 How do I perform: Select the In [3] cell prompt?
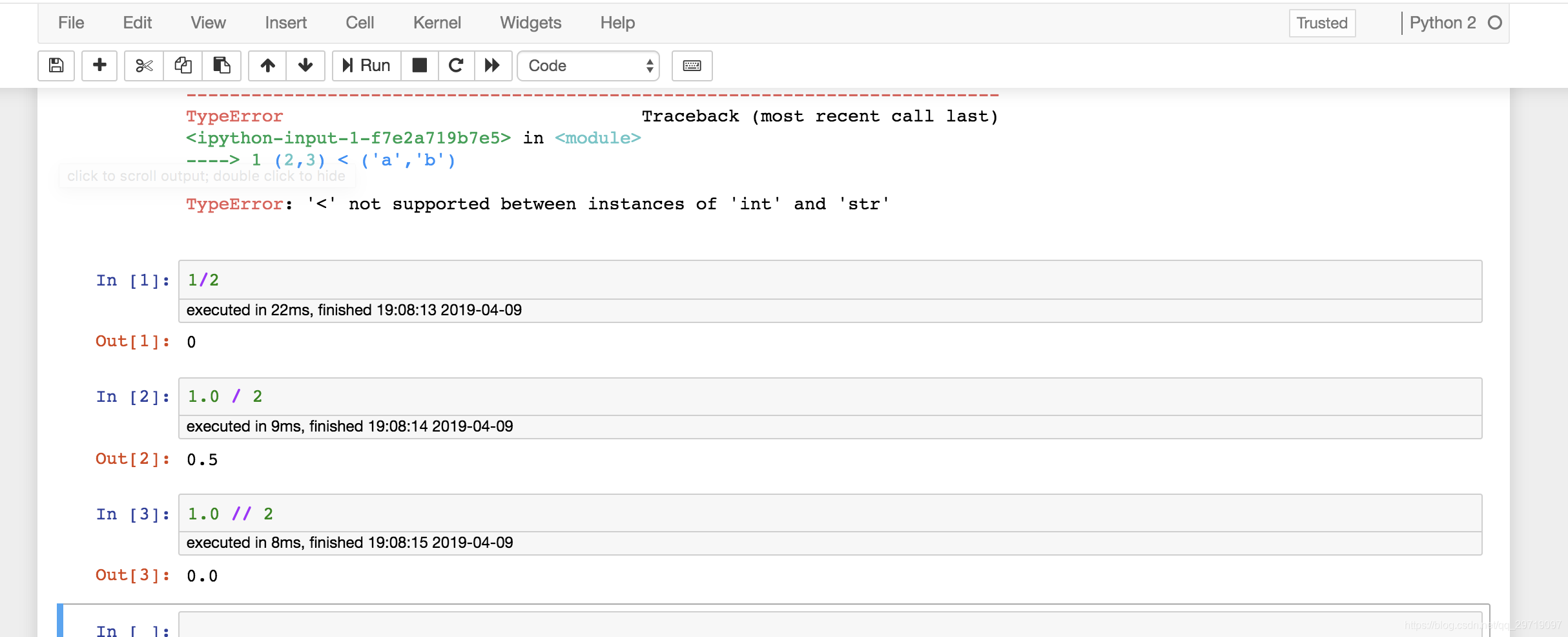[132, 514]
